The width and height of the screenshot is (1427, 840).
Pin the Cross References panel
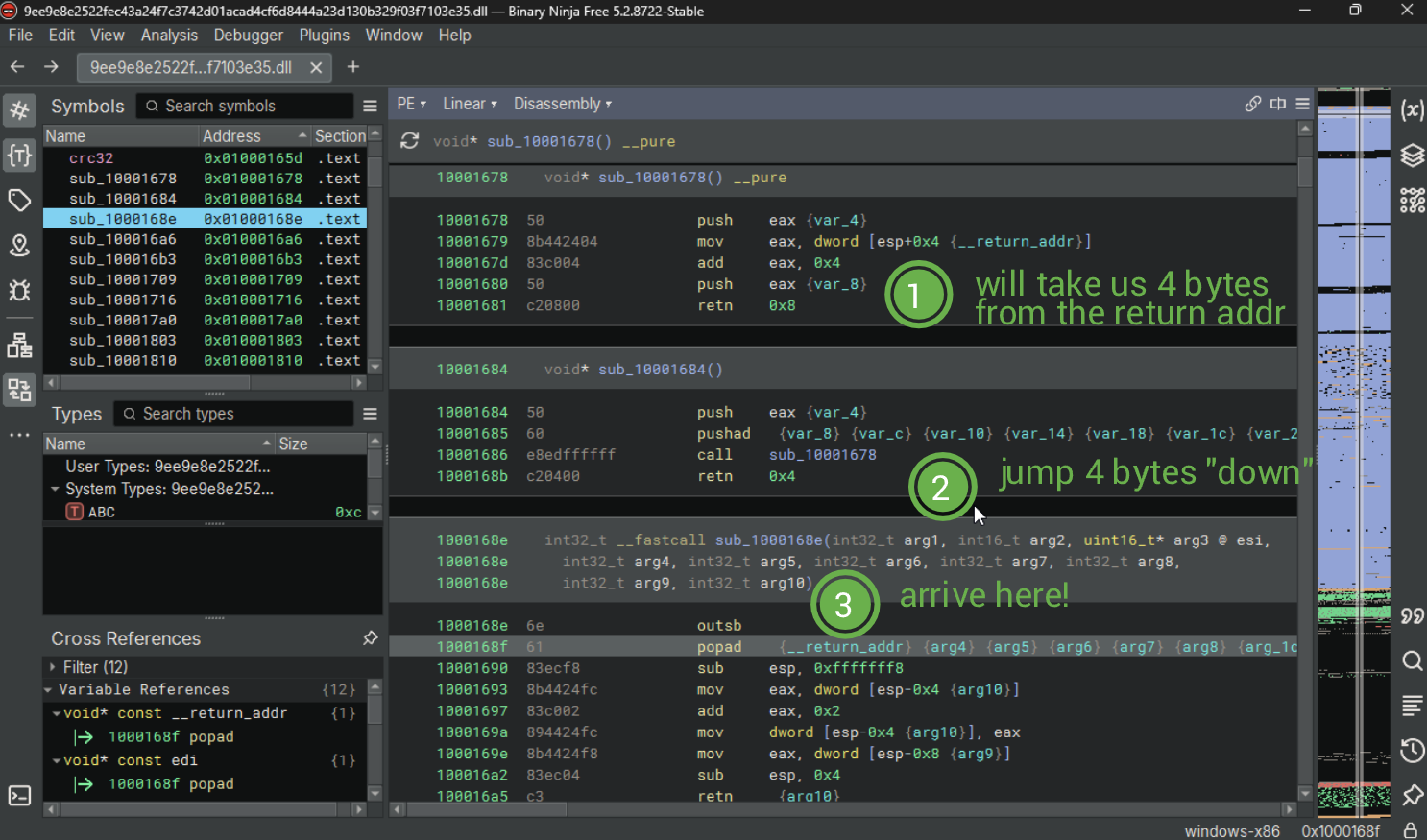coord(371,637)
